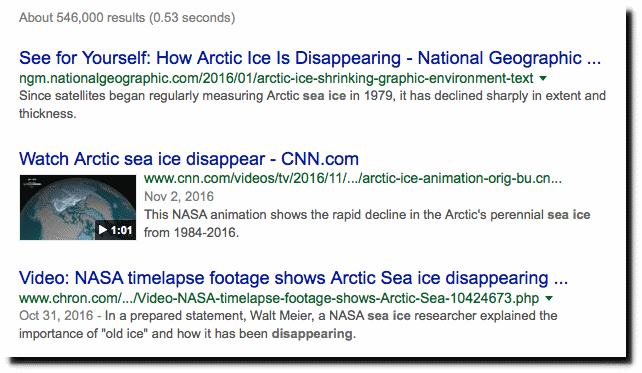Click the CNN Arctic video thumbnail

[x=78, y=207]
